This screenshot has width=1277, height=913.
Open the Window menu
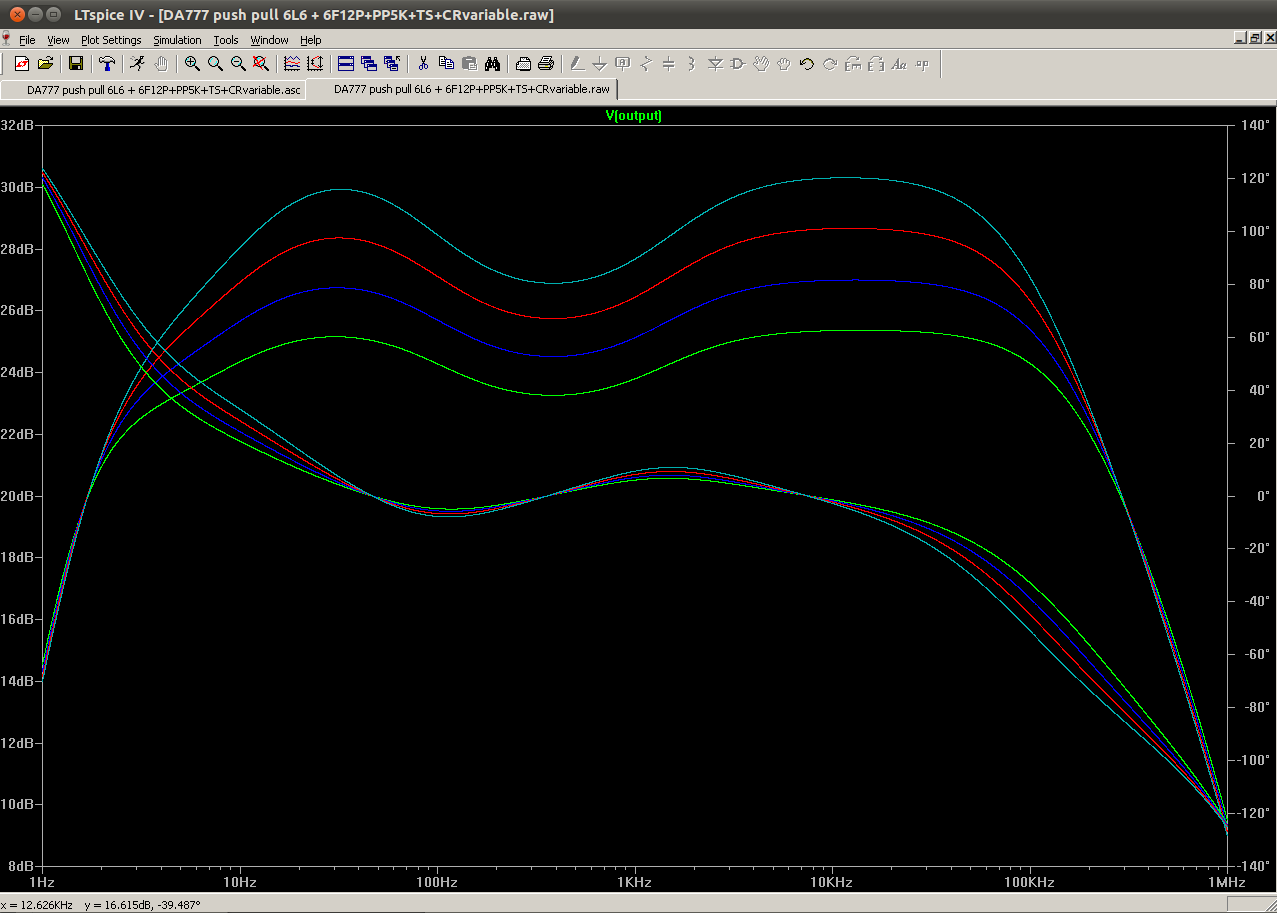[269, 40]
